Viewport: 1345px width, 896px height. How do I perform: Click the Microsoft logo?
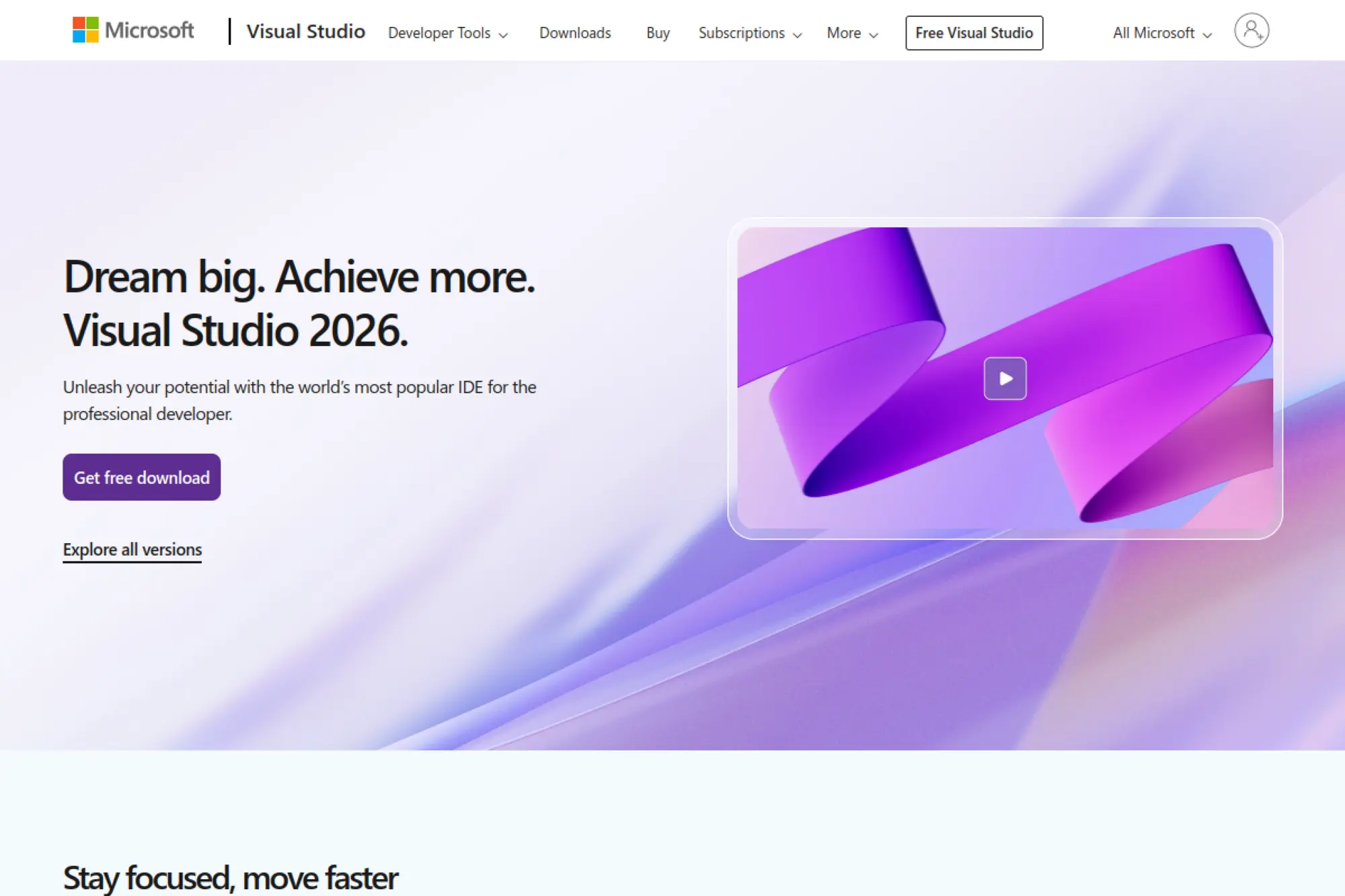(85, 30)
